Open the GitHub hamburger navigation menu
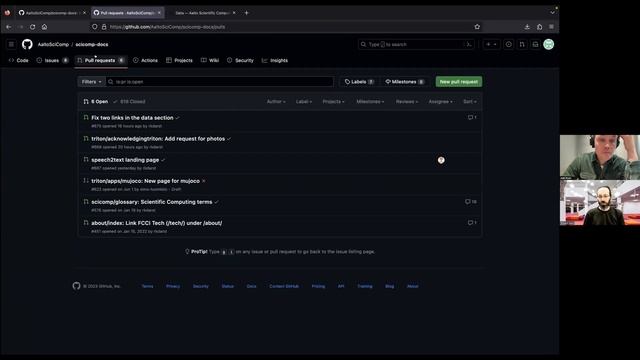The image size is (640, 360). click(x=11, y=44)
